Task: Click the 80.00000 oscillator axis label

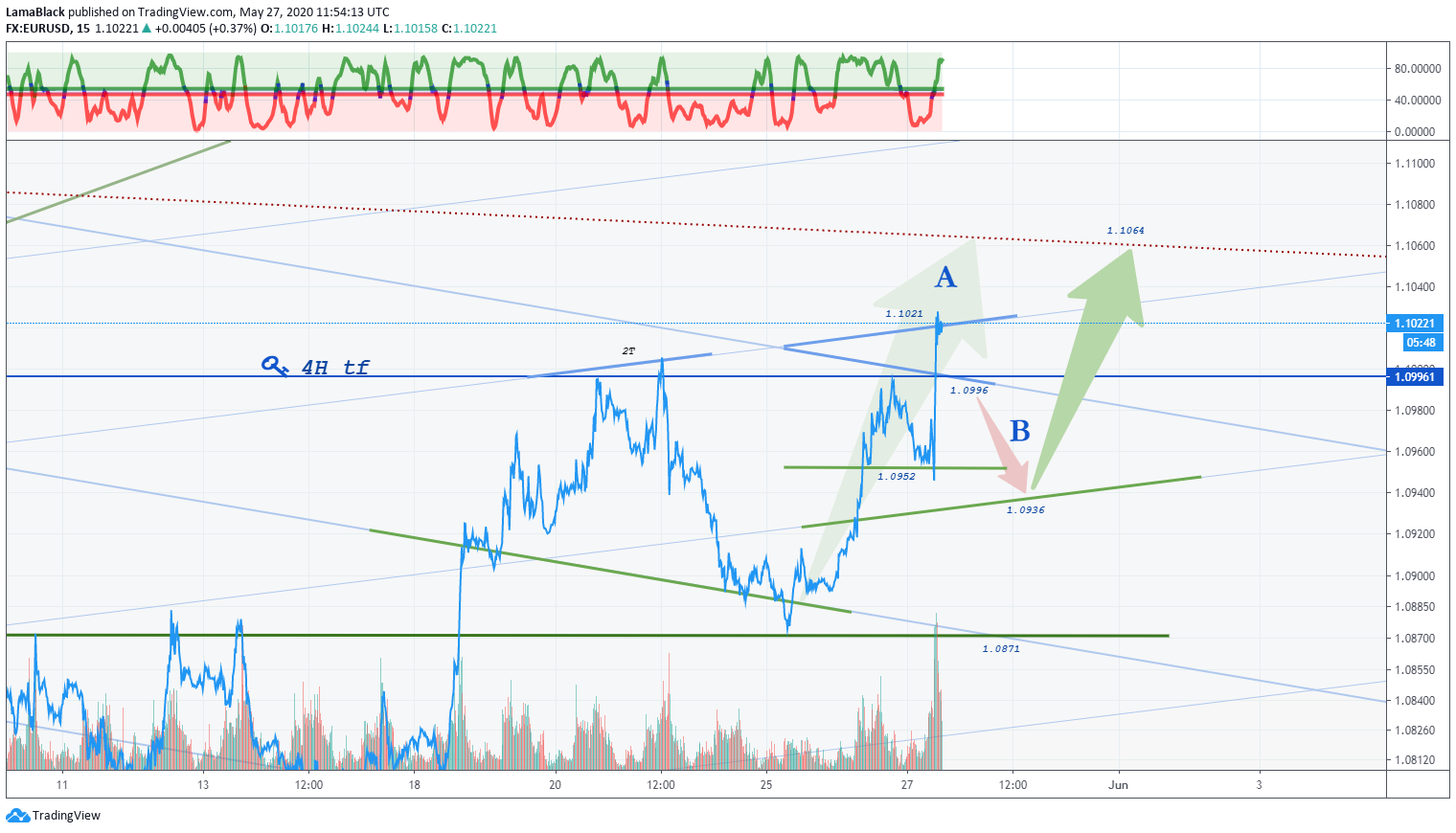Action: click(1418, 69)
